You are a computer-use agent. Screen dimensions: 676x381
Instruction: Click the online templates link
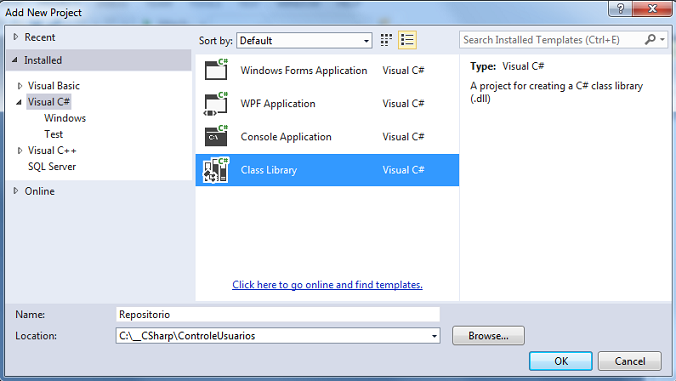pos(327,284)
